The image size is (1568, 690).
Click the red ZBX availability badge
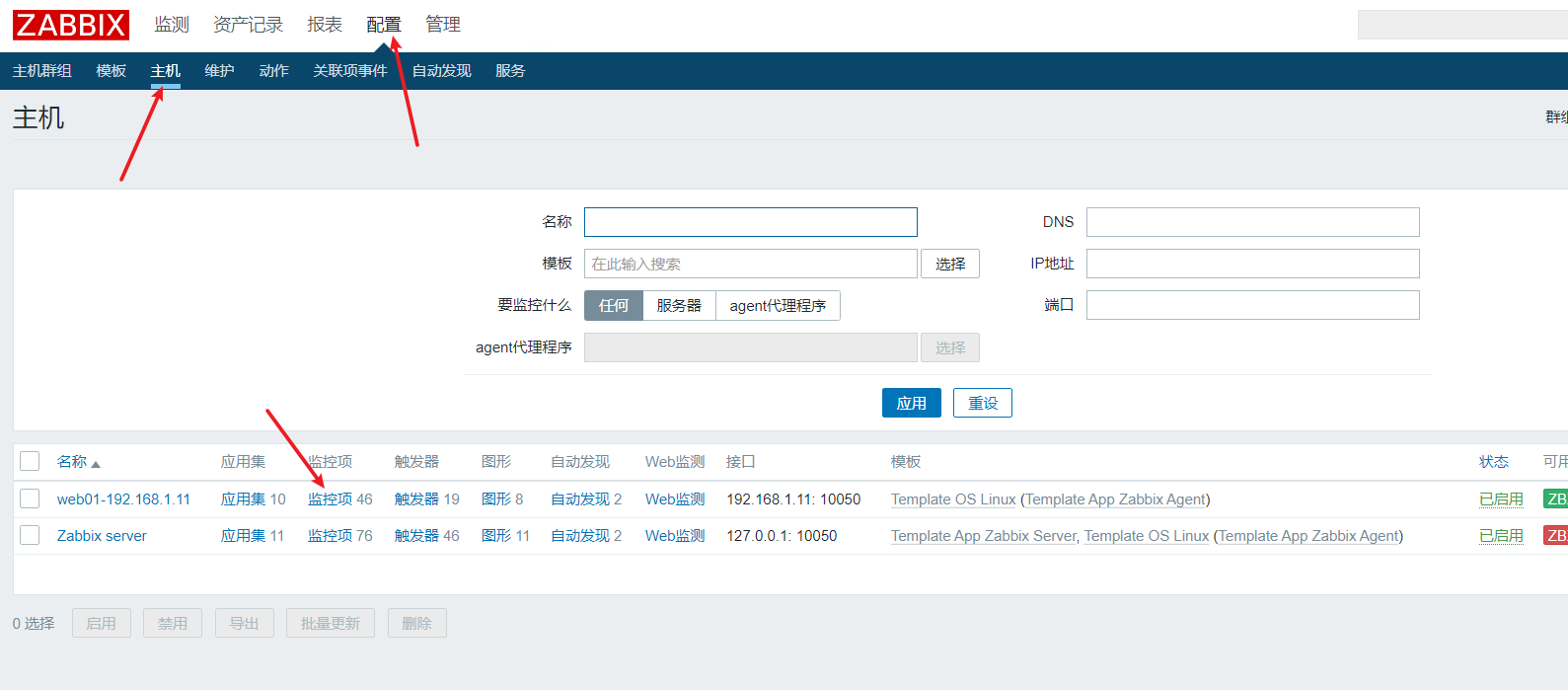pyautogui.click(x=1556, y=535)
